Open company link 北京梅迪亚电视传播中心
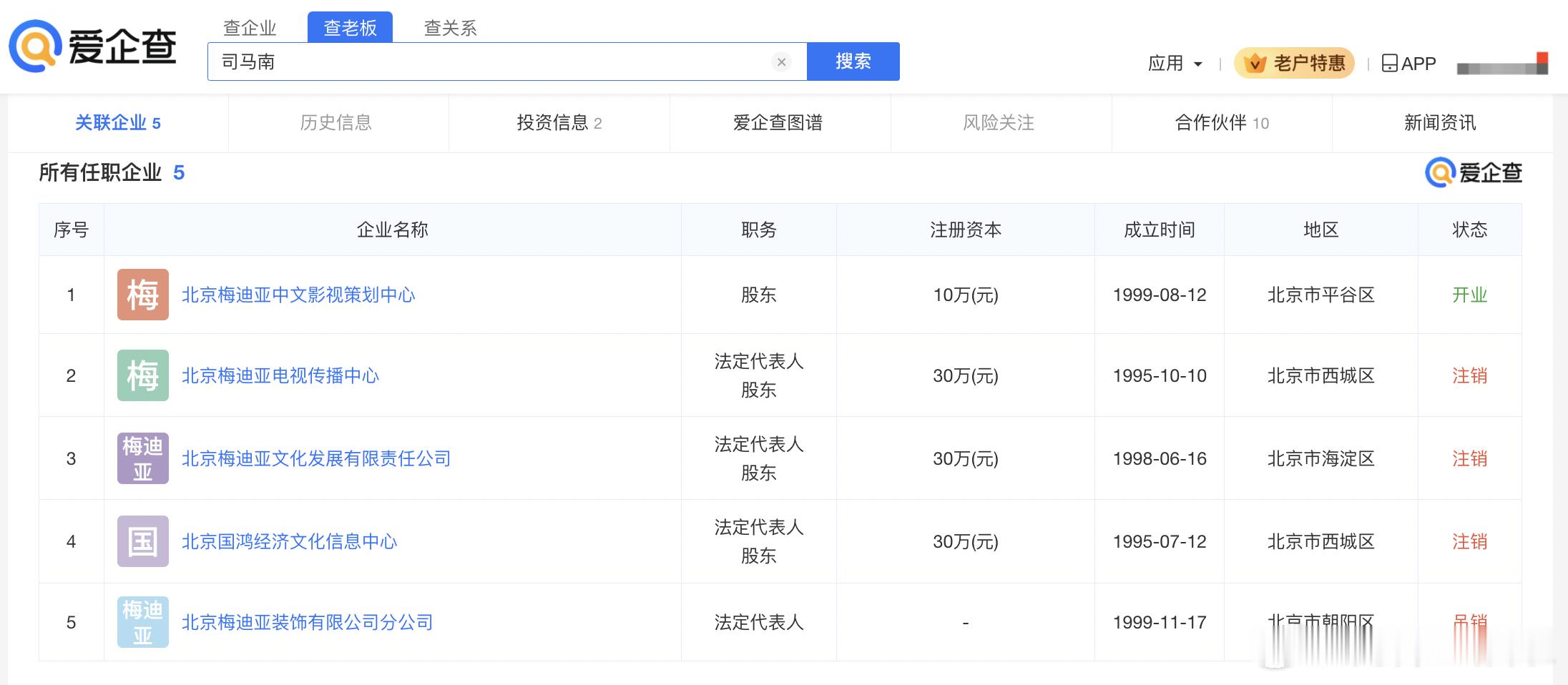This screenshot has width=1568, height=685. point(280,375)
